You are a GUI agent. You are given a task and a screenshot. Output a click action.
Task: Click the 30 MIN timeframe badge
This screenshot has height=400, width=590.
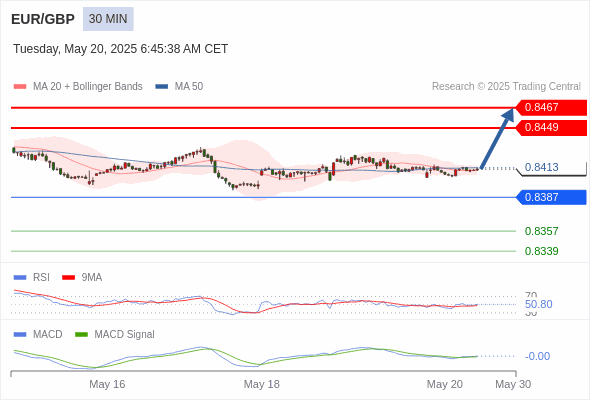click(x=108, y=19)
